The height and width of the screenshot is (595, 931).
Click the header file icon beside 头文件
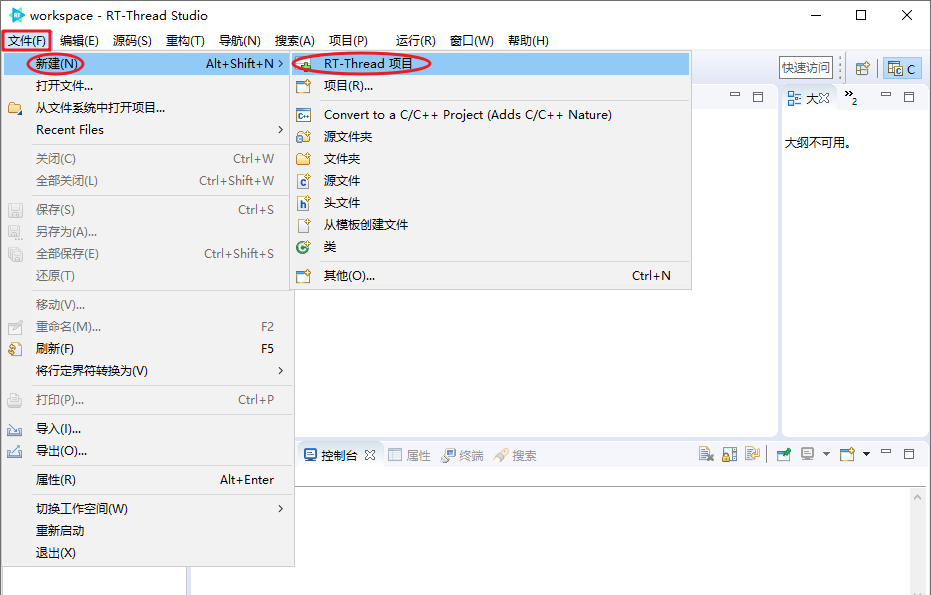coord(304,203)
